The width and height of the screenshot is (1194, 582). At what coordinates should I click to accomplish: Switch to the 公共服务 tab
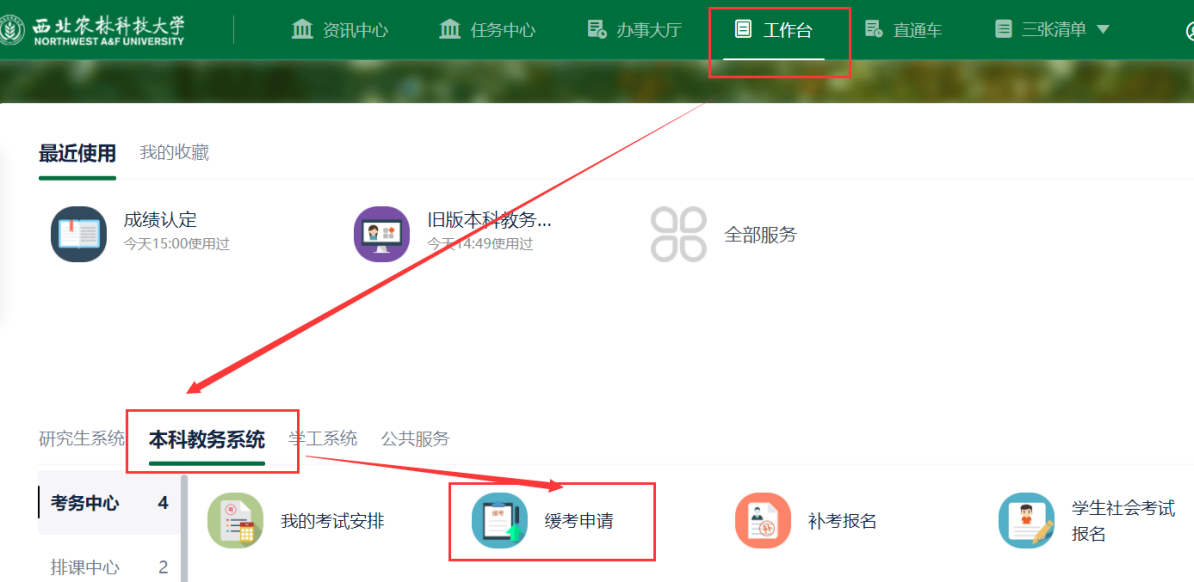tap(415, 438)
